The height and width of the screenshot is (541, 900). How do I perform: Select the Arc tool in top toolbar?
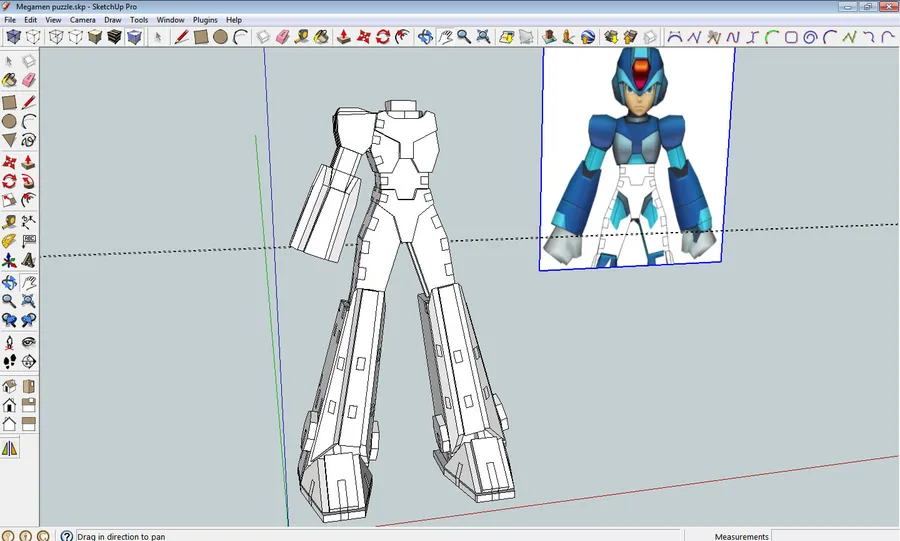(240, 37)
